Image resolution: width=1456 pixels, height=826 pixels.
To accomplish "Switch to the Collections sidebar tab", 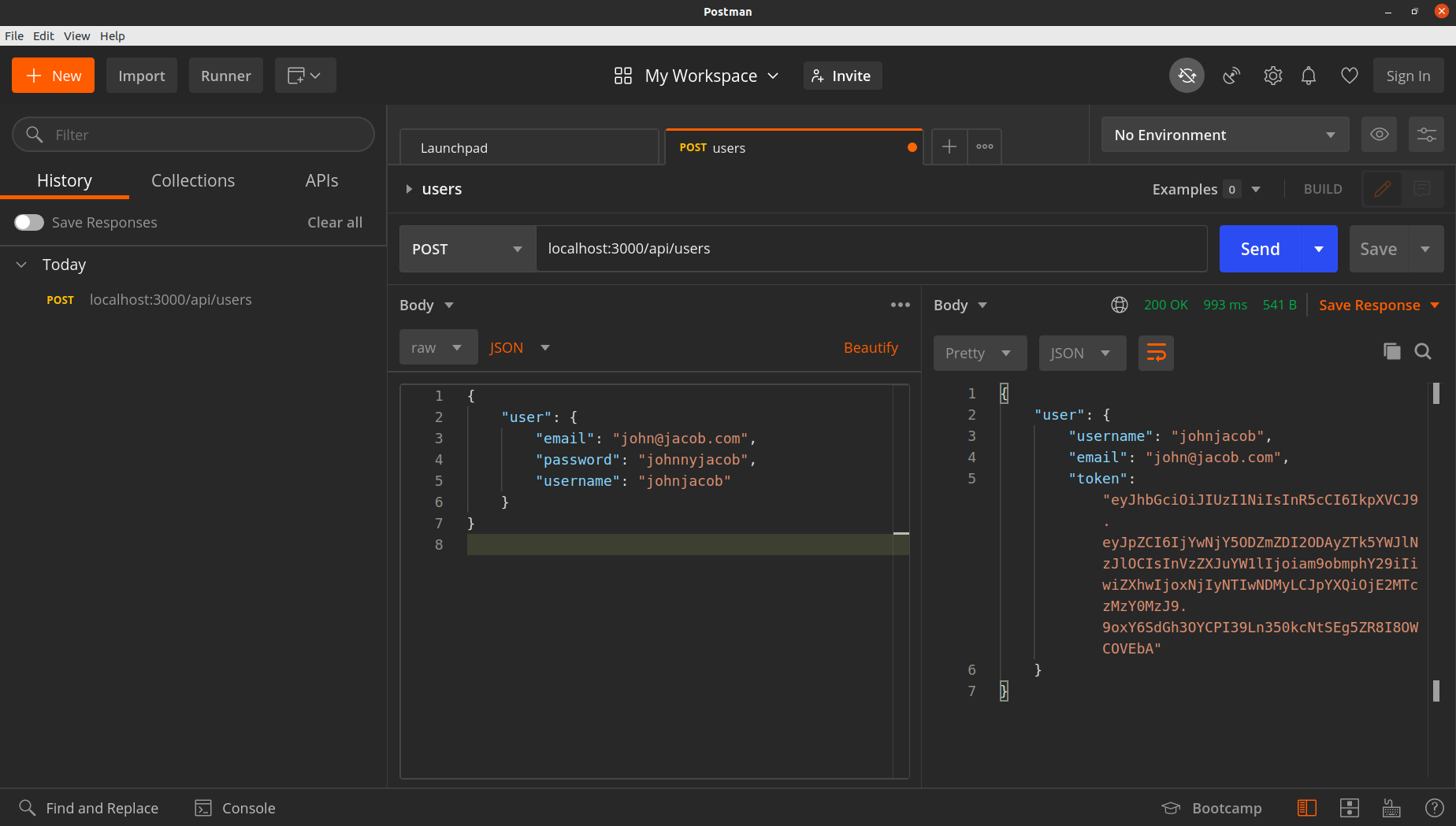I will [x=193, y=180].
